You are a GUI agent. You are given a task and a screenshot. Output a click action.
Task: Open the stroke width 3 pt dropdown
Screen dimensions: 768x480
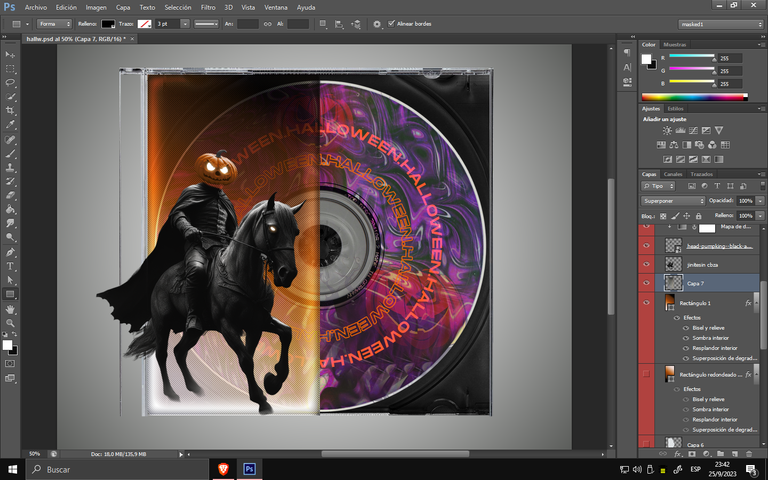point(185,24)
